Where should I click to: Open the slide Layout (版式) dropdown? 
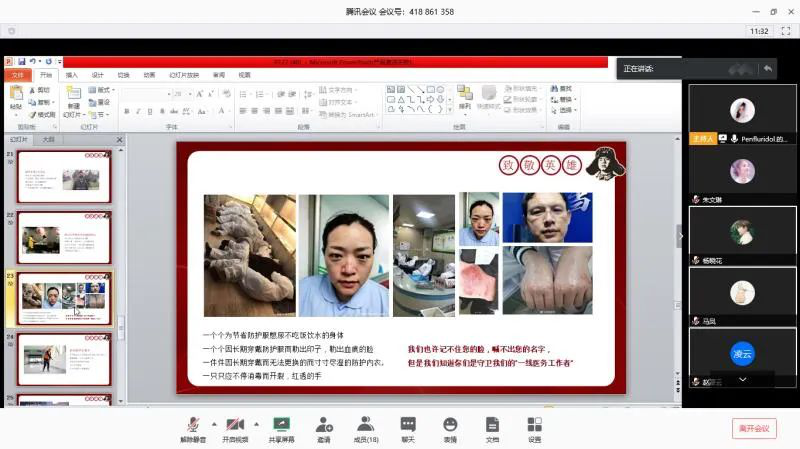coord(102,90)
